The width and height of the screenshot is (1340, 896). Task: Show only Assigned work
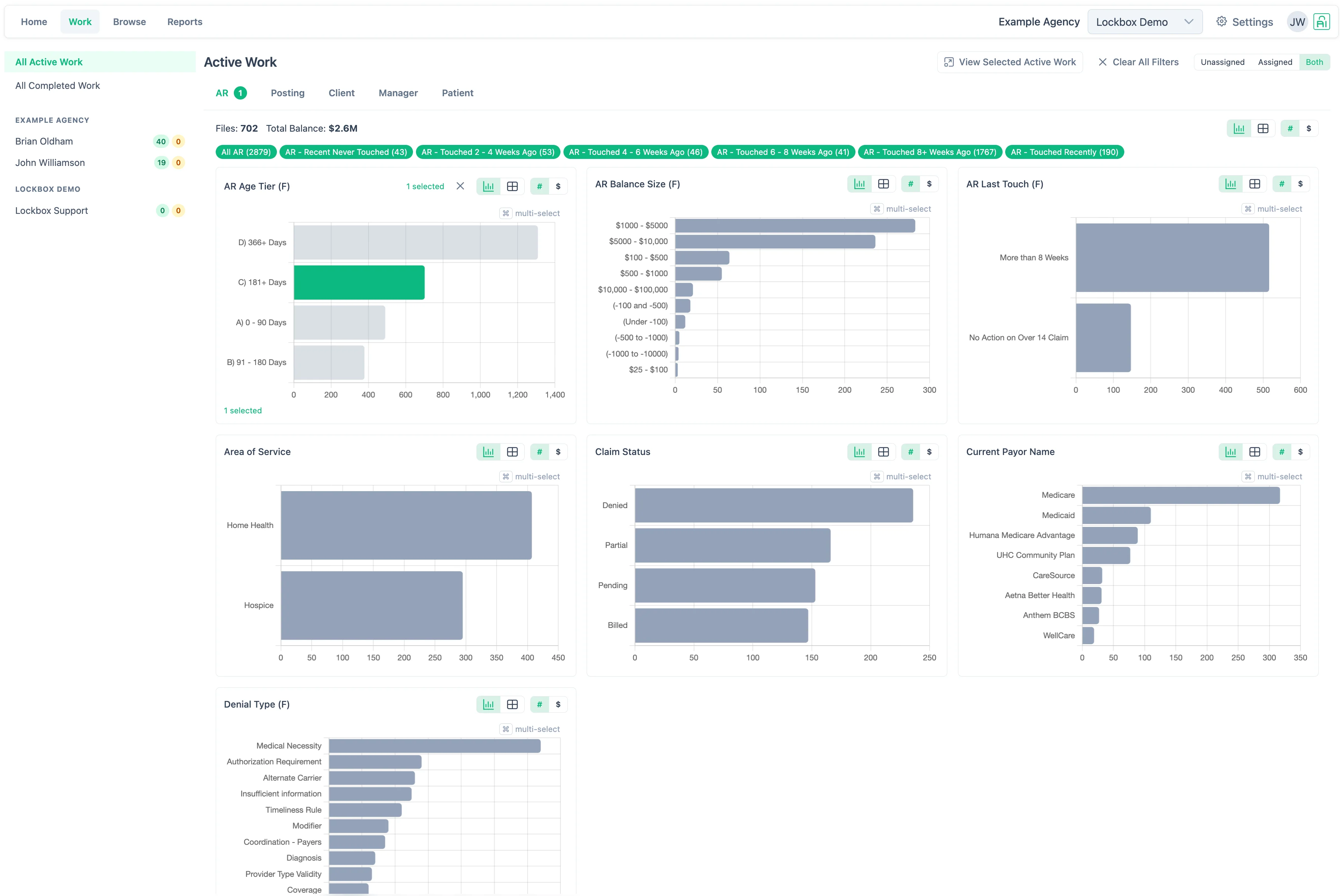pyautogui.click(x=1275, y=62)
